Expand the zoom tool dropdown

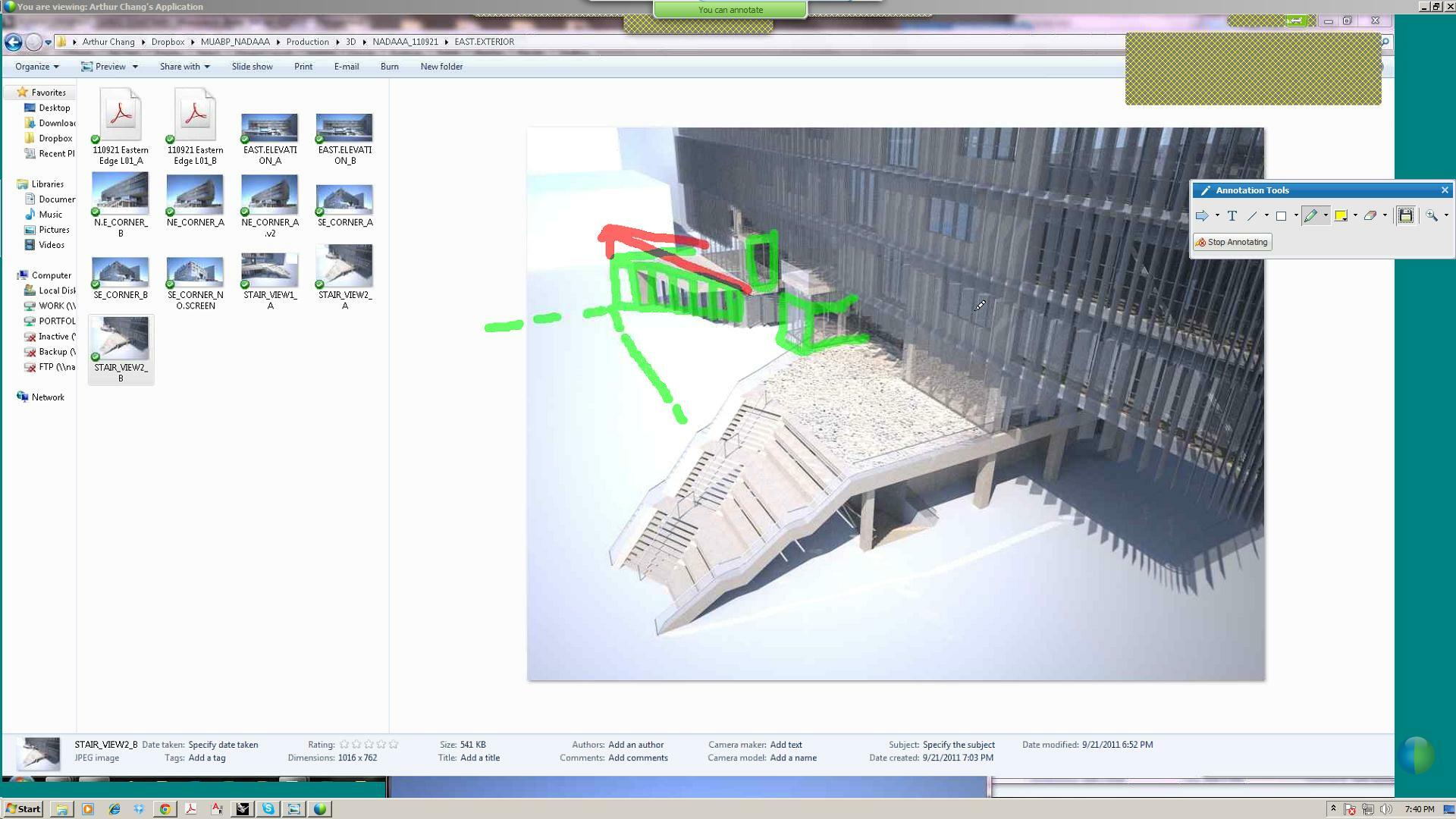(x=1446, y=216)
